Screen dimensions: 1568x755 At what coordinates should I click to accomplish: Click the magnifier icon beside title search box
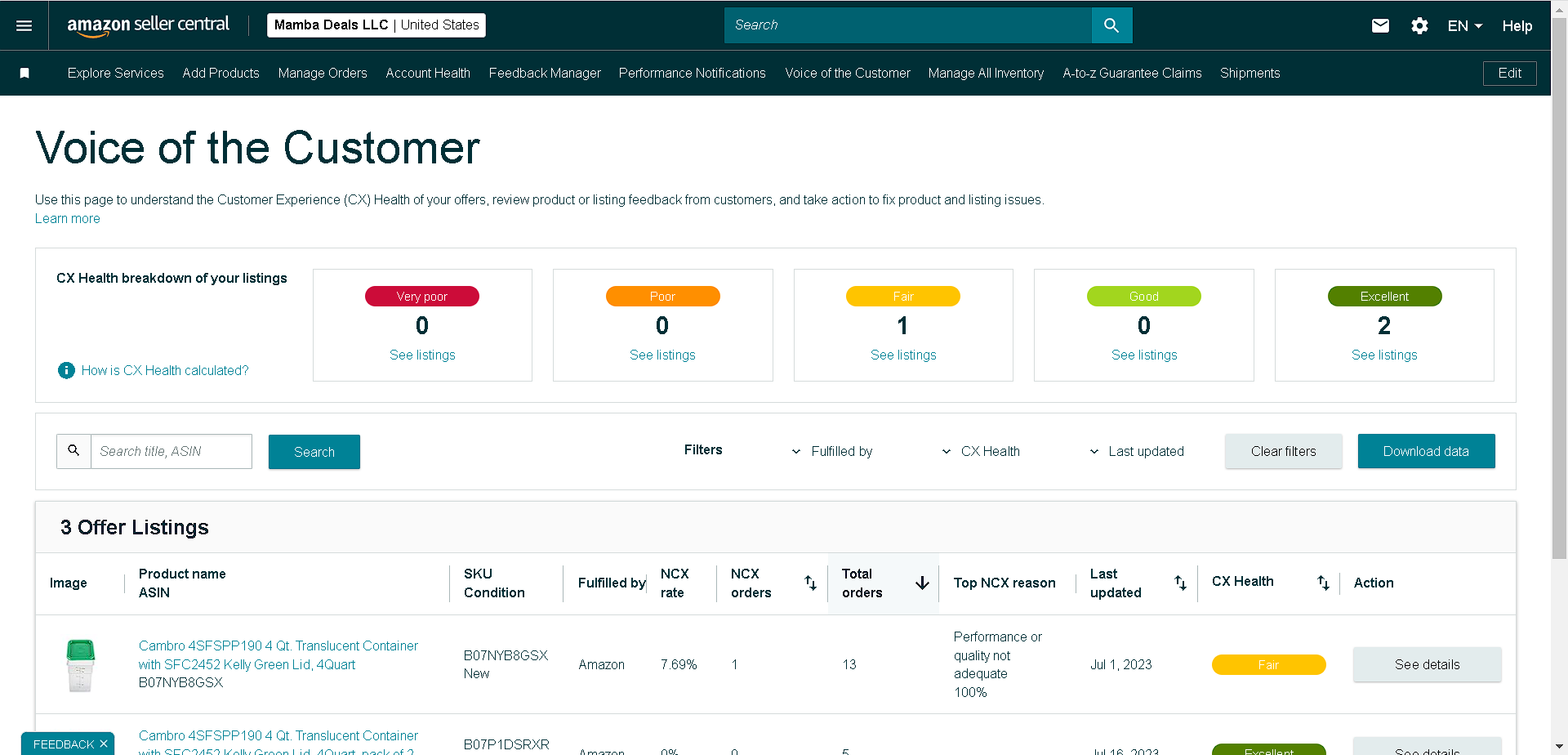click(73, 451)
